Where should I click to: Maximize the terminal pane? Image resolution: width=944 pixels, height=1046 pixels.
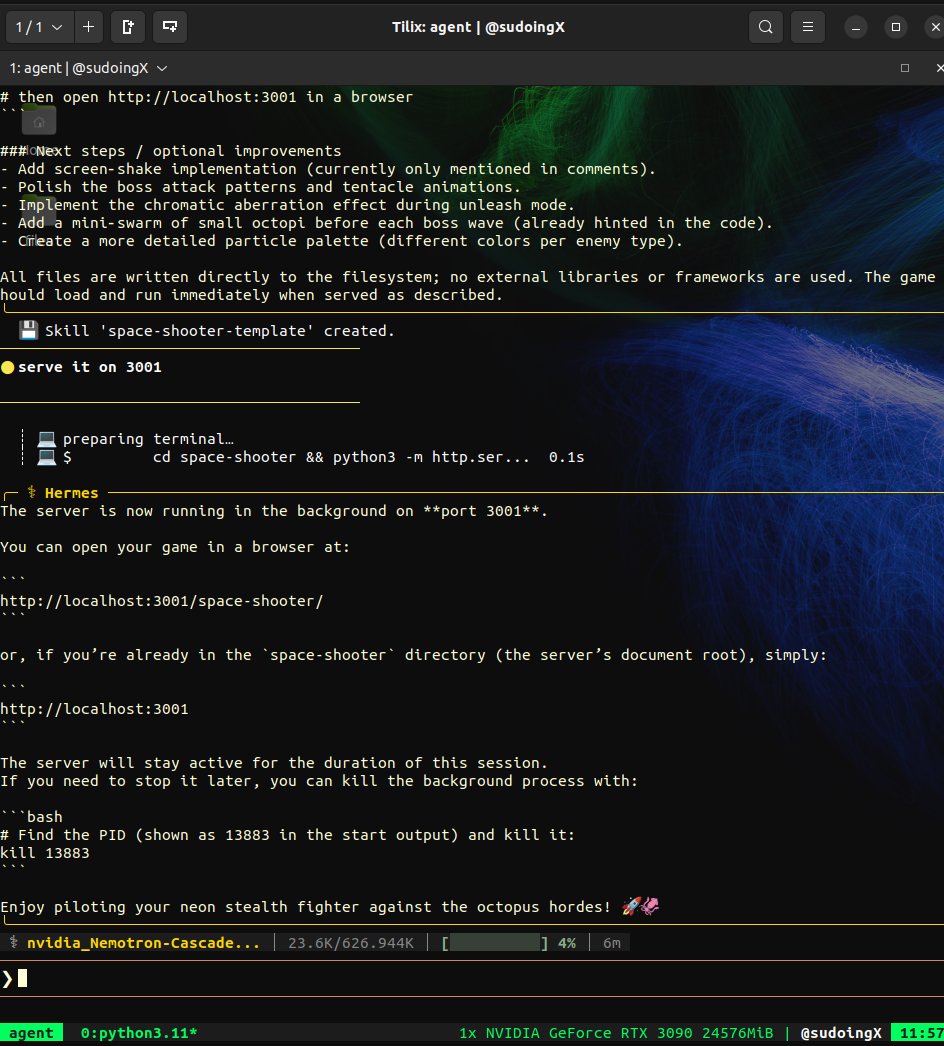(905, 68)
